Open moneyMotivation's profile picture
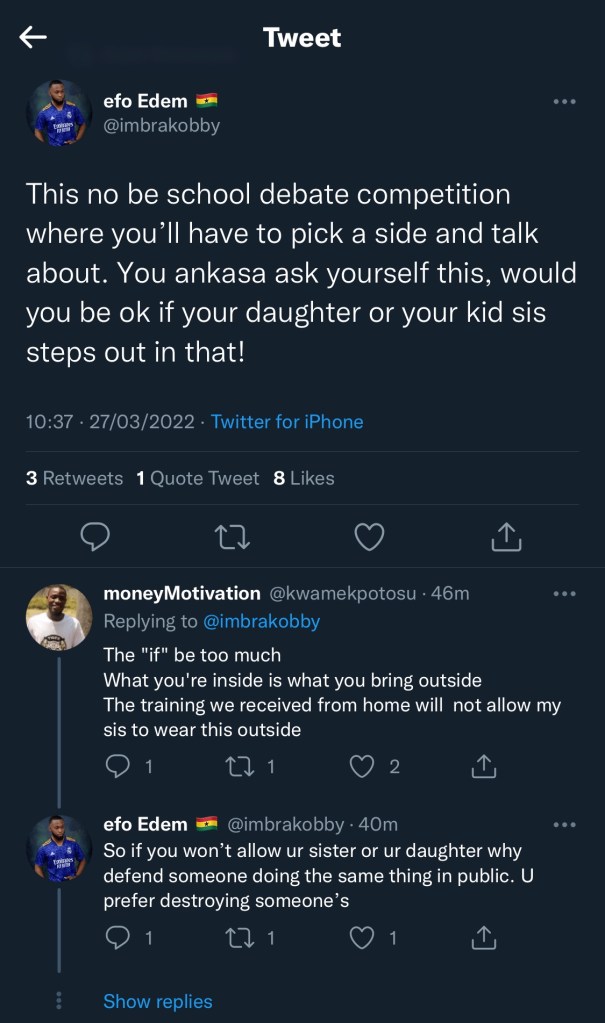This screenshot has width=605, height=1023. 59,617
